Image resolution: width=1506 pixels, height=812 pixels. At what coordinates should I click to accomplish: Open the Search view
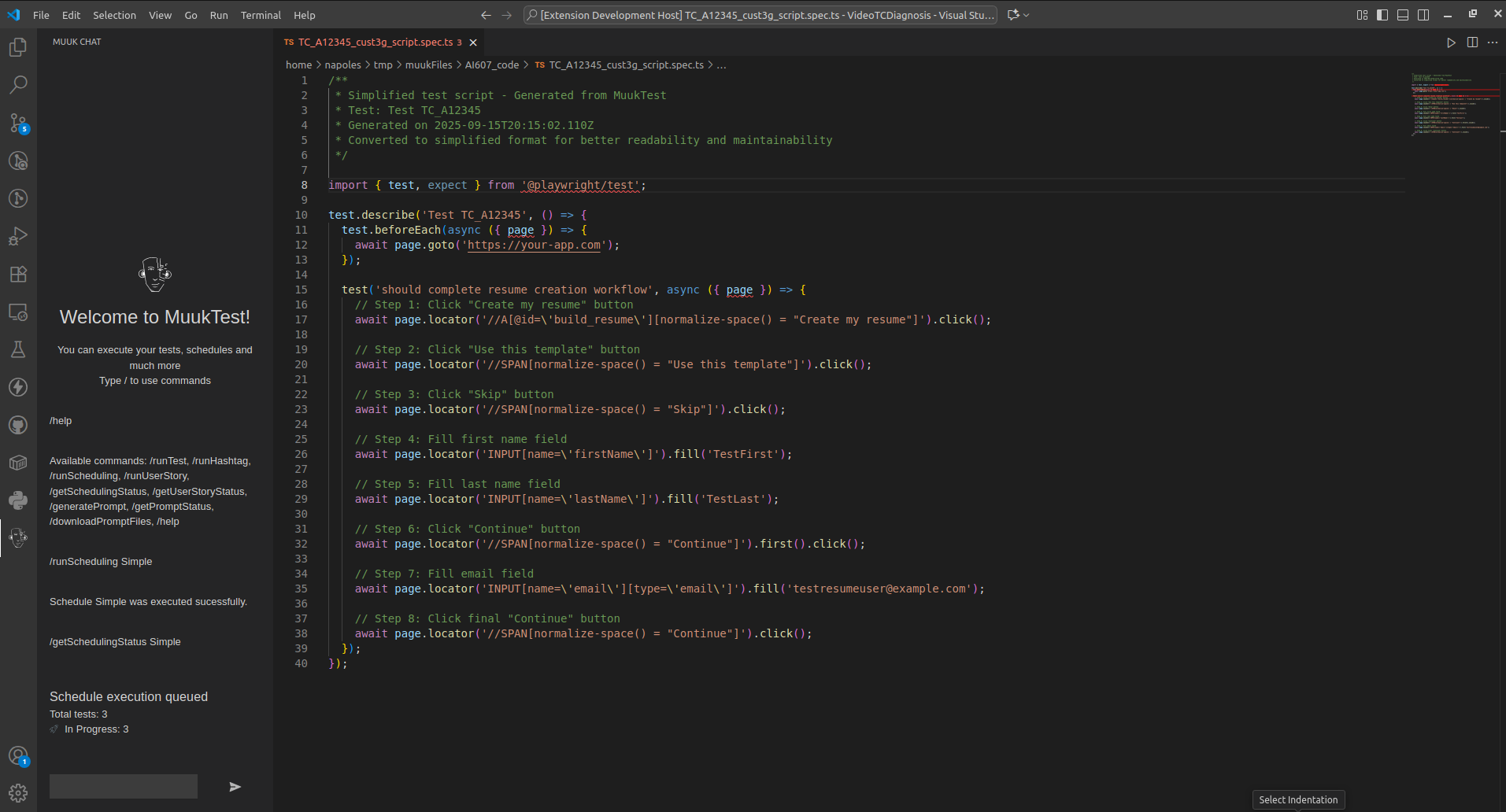[x=18, y=85]
